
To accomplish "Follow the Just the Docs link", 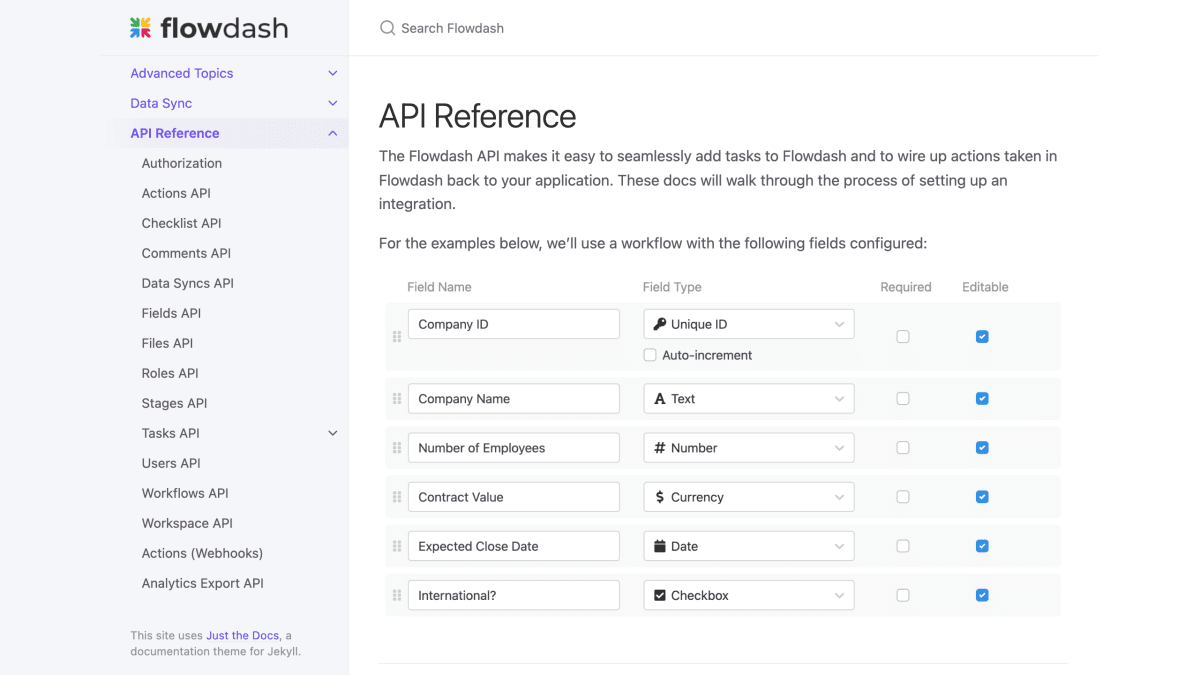I will (x=243, y=635).
